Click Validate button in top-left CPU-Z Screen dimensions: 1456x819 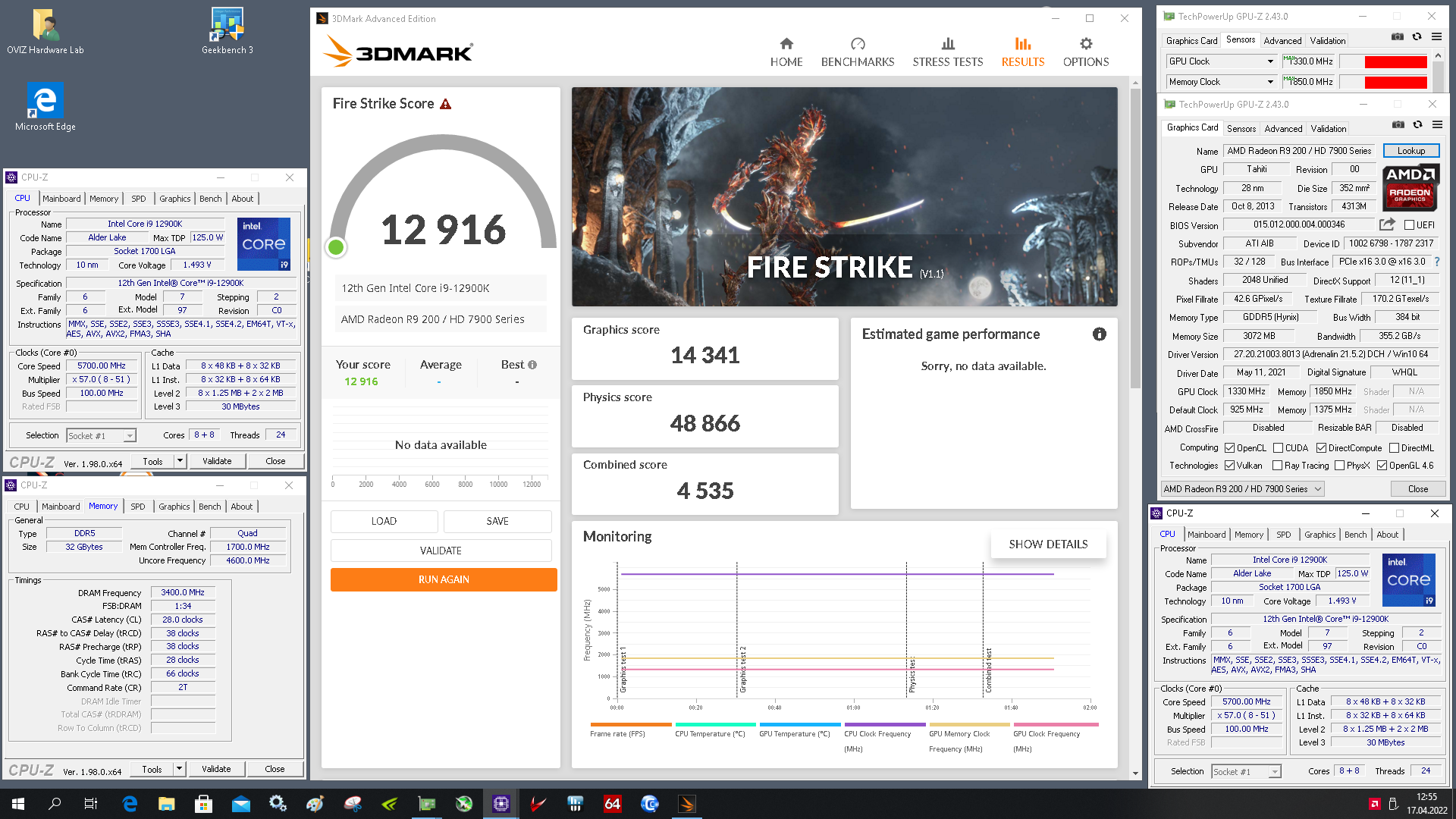(217, 461)
